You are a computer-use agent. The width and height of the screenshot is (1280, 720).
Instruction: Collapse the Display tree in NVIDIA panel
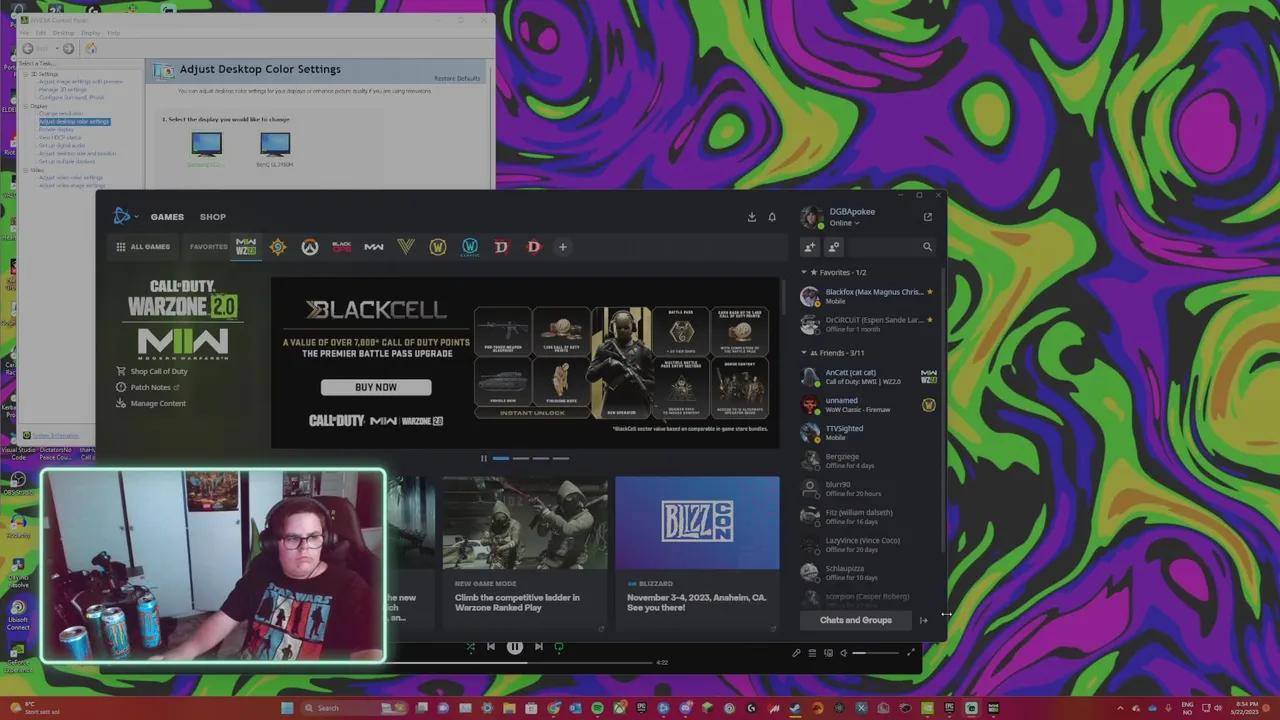(x=26, y=106)
